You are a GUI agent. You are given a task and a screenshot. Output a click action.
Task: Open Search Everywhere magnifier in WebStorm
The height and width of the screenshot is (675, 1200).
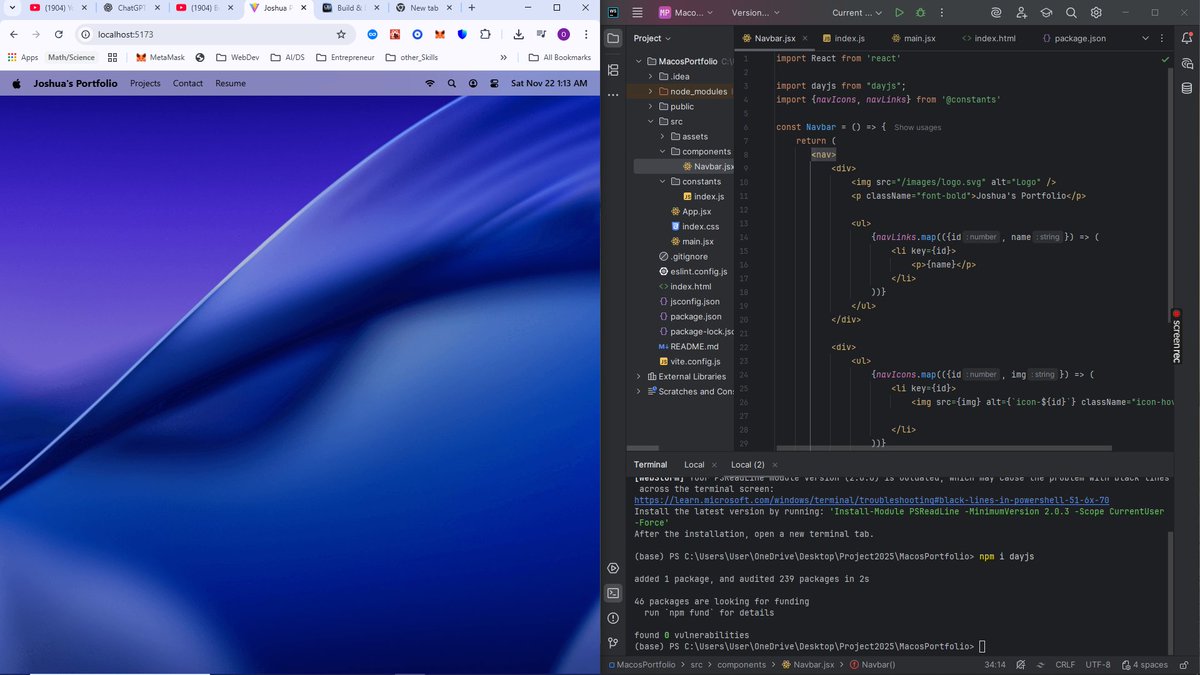pyautogui.click(x=1071, y=13)
